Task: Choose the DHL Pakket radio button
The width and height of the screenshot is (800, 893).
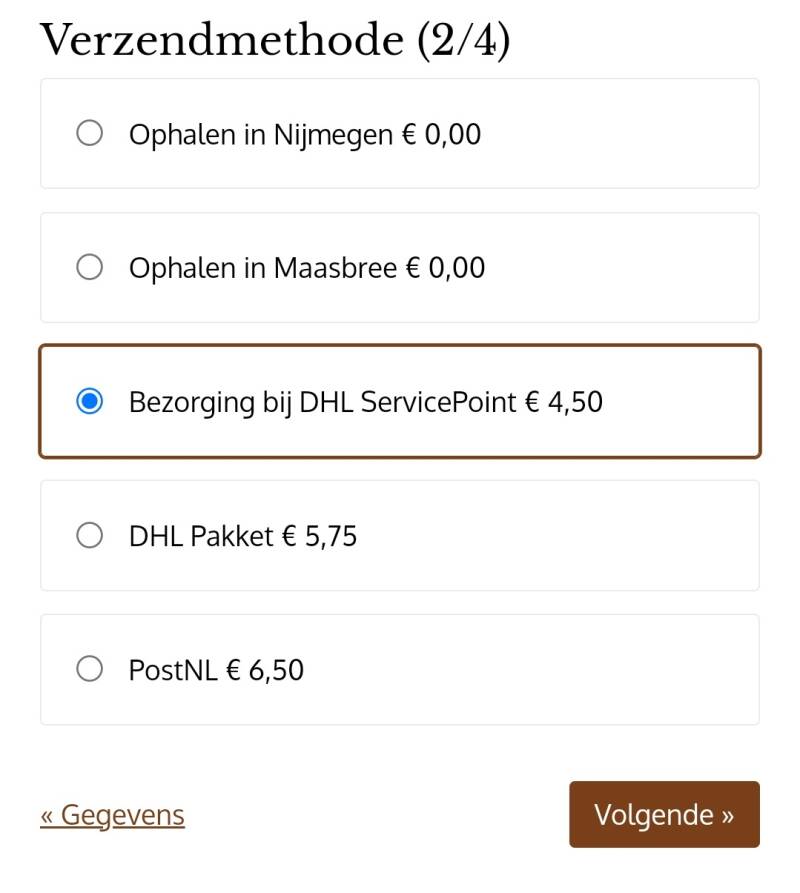Action: pos(90,536)
